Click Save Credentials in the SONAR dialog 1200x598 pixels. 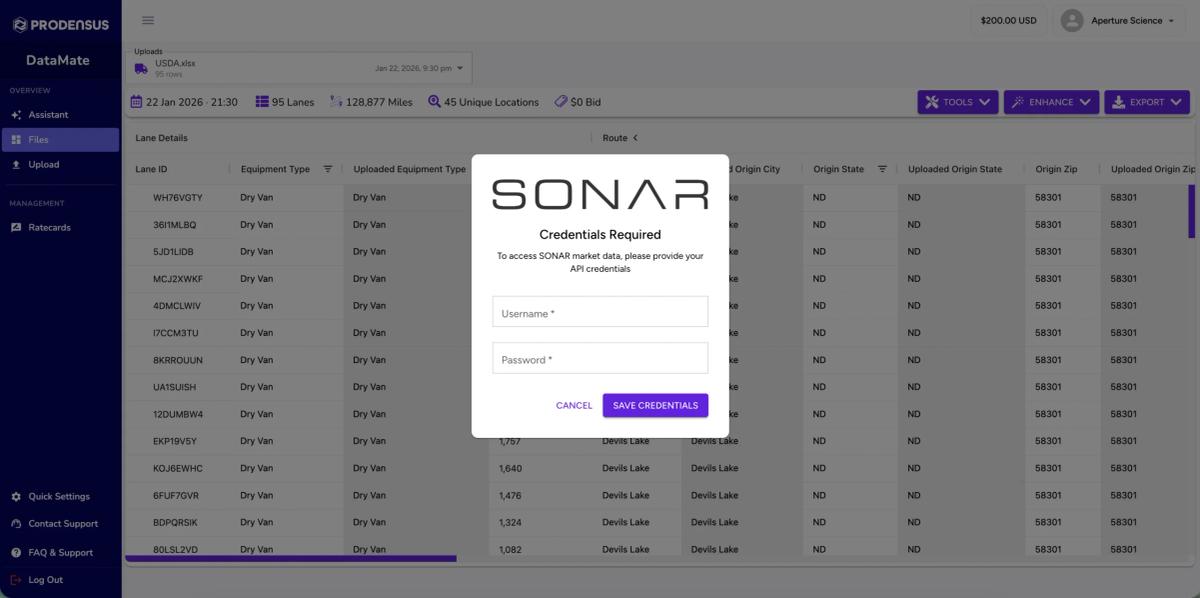coord(655,405)
